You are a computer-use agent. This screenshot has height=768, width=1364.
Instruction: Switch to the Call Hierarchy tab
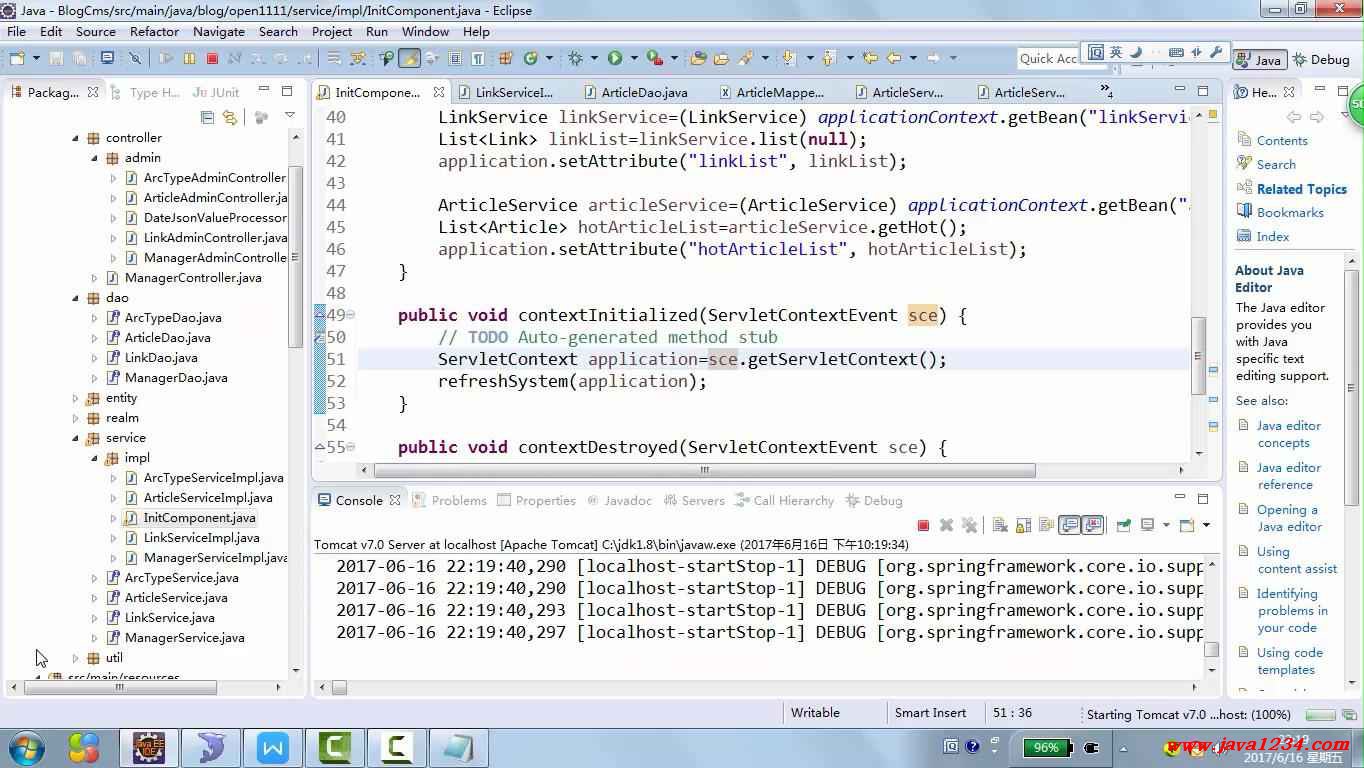[x=784, y=501]
